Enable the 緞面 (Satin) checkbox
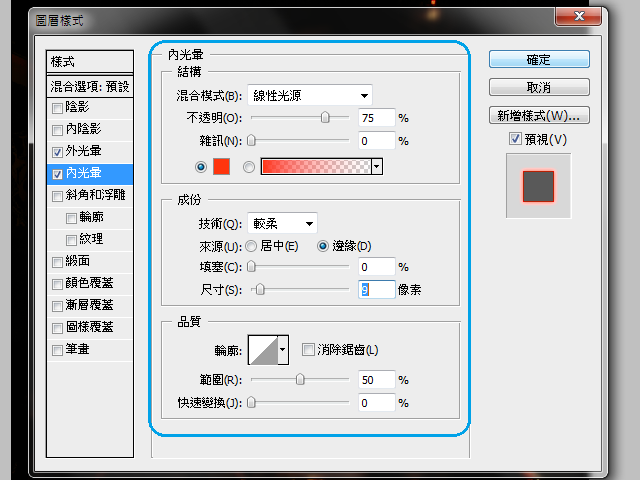This screenshot has width=640, height=480. (57, 262)
